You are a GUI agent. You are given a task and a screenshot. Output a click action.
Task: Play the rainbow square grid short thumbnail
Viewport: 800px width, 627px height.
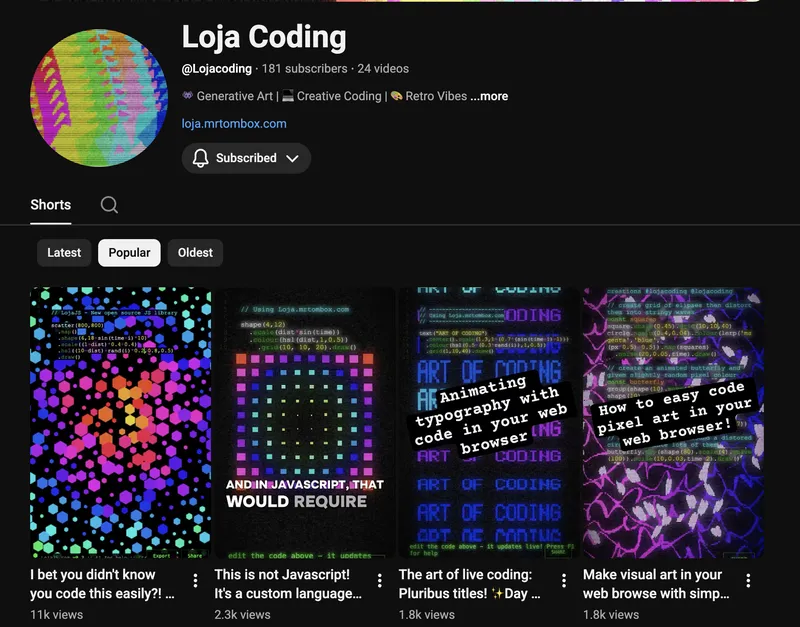[305, 422]
